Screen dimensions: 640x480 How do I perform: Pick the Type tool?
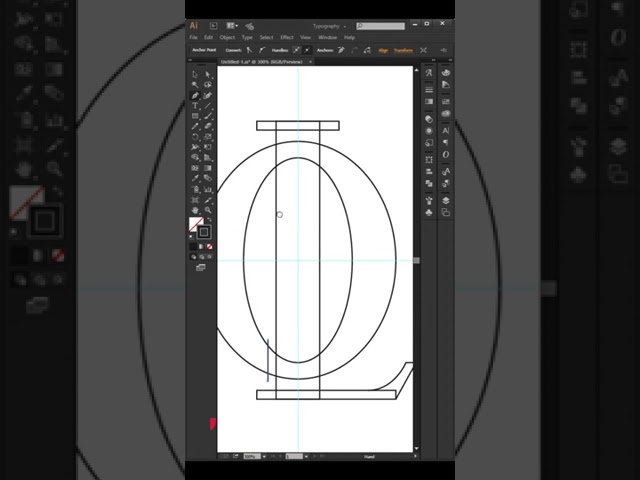click(195, 106)
